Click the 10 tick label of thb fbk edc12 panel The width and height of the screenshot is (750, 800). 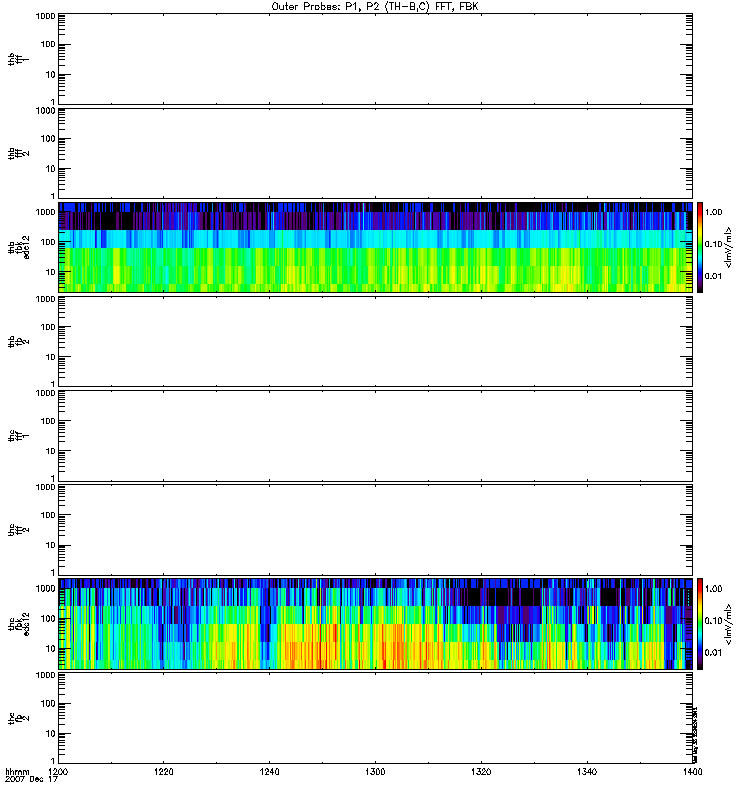[x=50, y=272]
